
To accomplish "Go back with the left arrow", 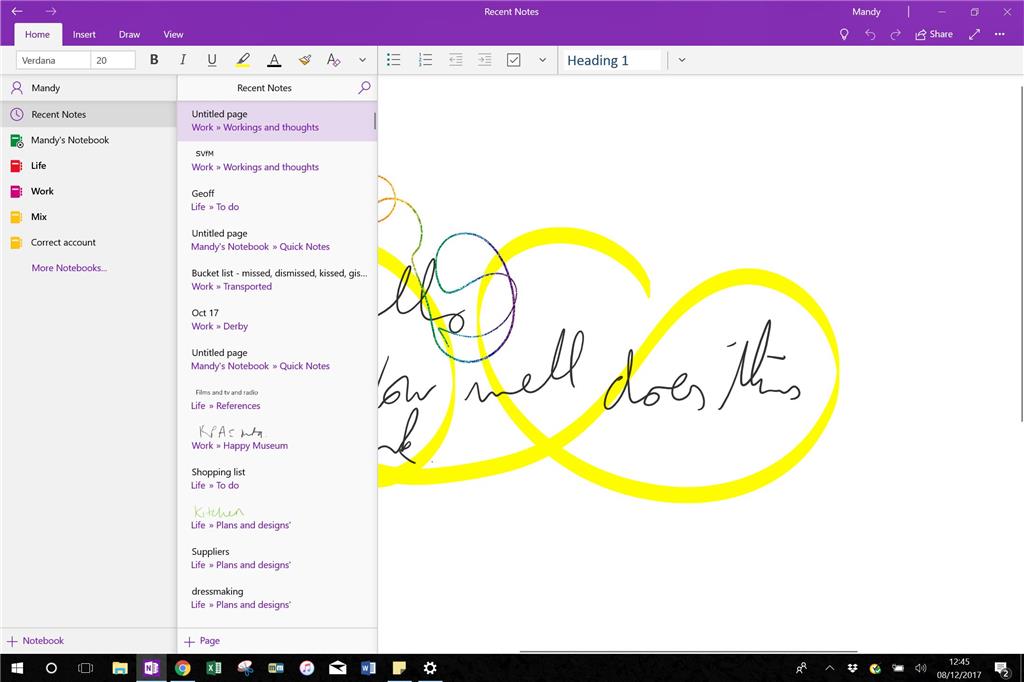I will point(17,11).
